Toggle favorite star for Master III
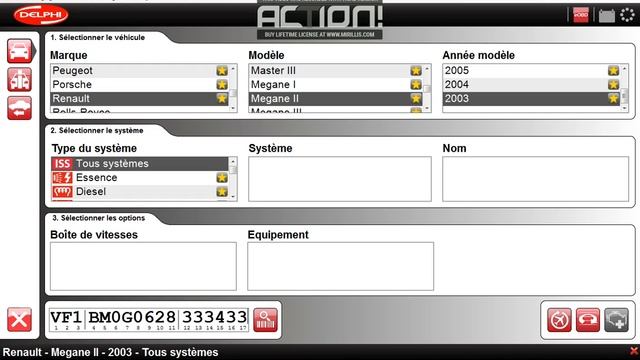The width and height of the screenshot is (640, 360). tap(416, 71)
